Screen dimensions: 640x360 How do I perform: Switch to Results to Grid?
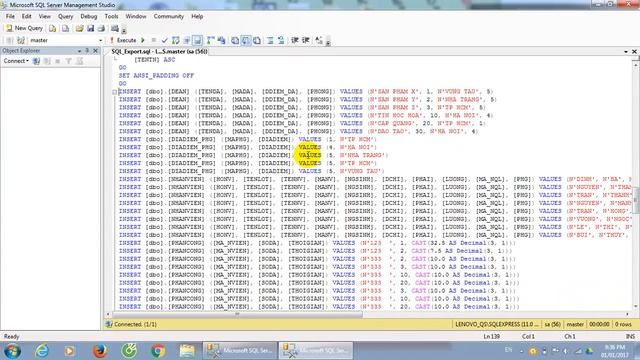point(246,40)
